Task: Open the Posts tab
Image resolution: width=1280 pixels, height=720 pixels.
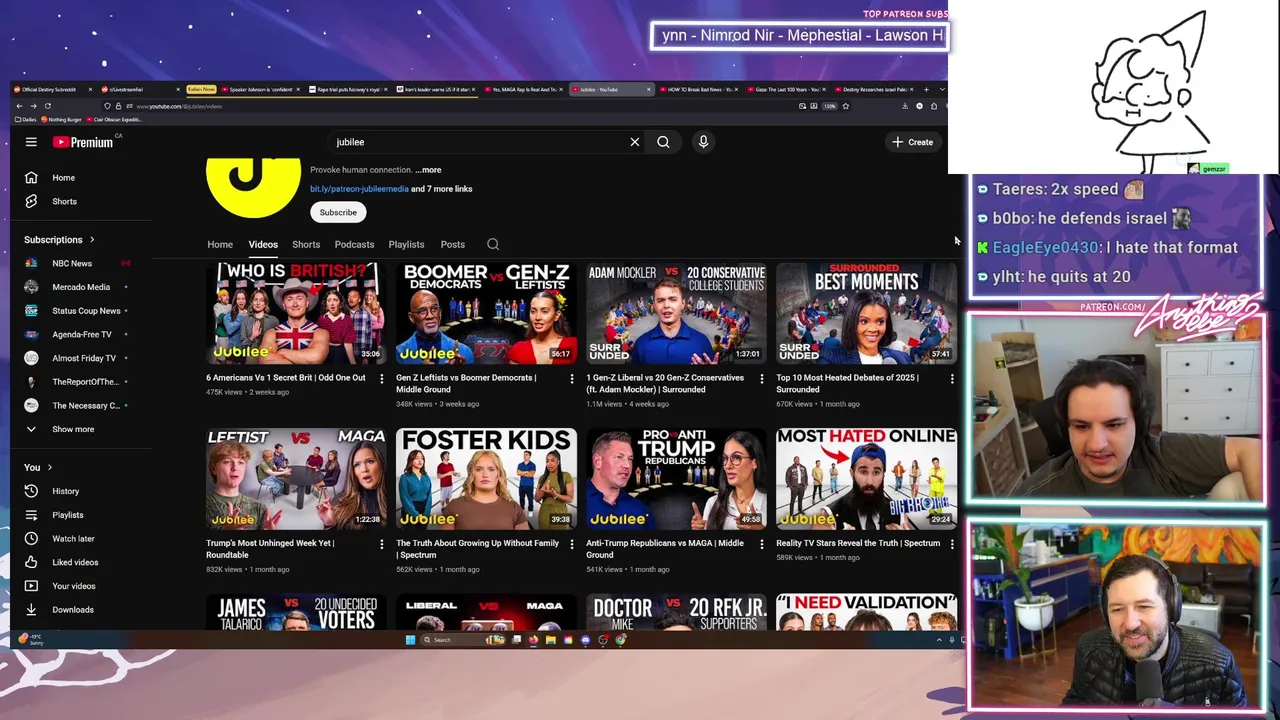Action: (453, 244)
